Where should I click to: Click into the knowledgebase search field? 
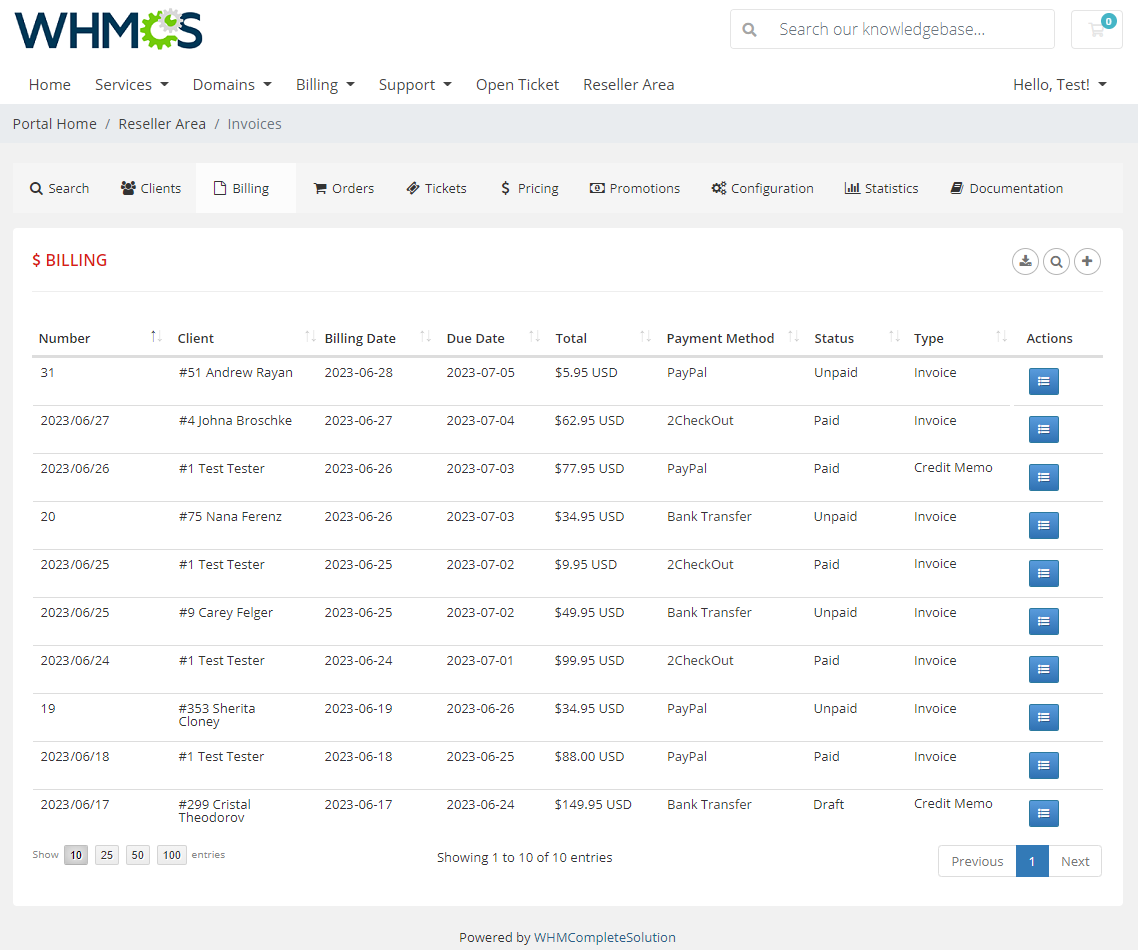point(900,29)
